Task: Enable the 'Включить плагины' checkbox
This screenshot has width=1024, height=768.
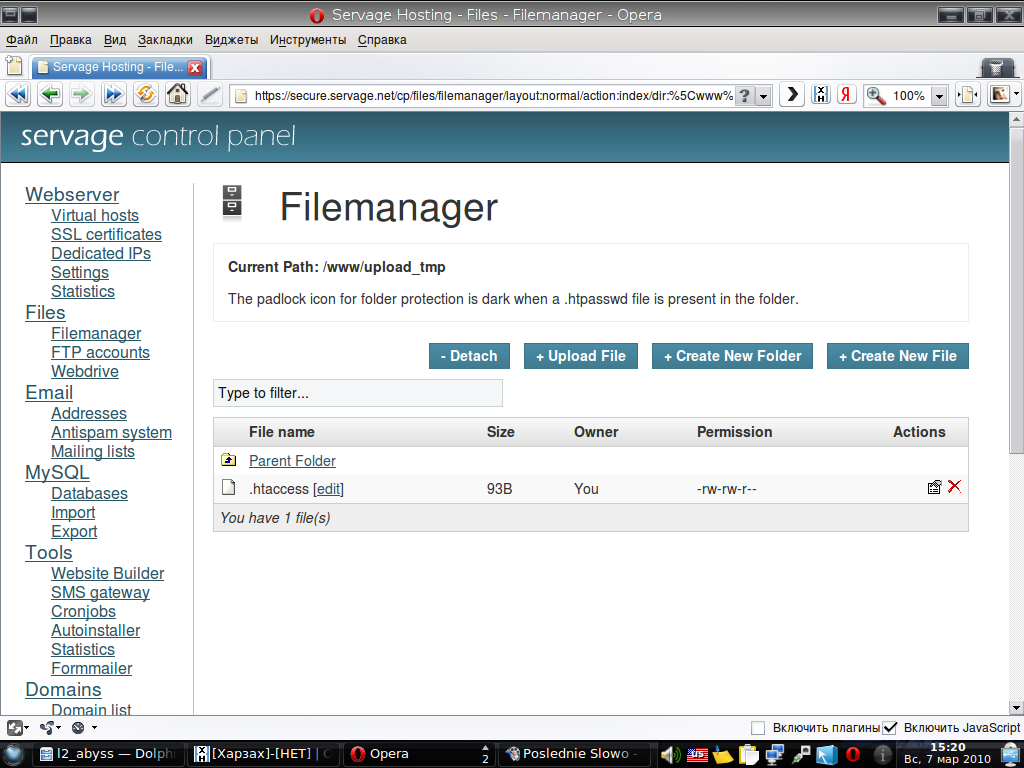Action: [x=758, y=728]
